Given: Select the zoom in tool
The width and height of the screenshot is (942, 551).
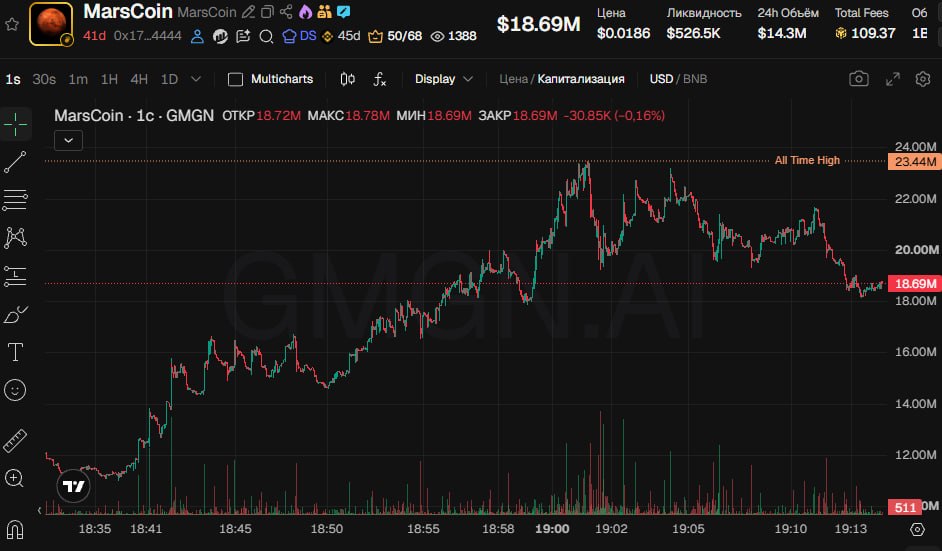Looking at the screenshot, I should [x=14, y=478].
